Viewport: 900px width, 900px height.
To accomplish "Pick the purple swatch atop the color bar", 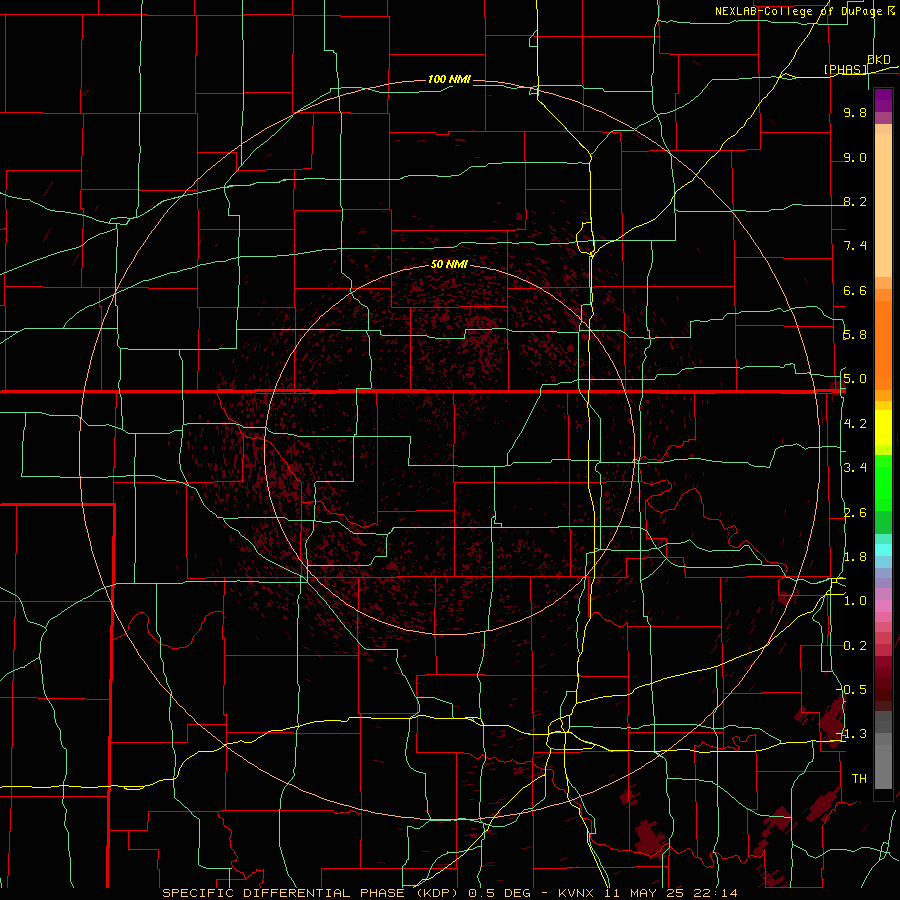I will coord(883,100).
